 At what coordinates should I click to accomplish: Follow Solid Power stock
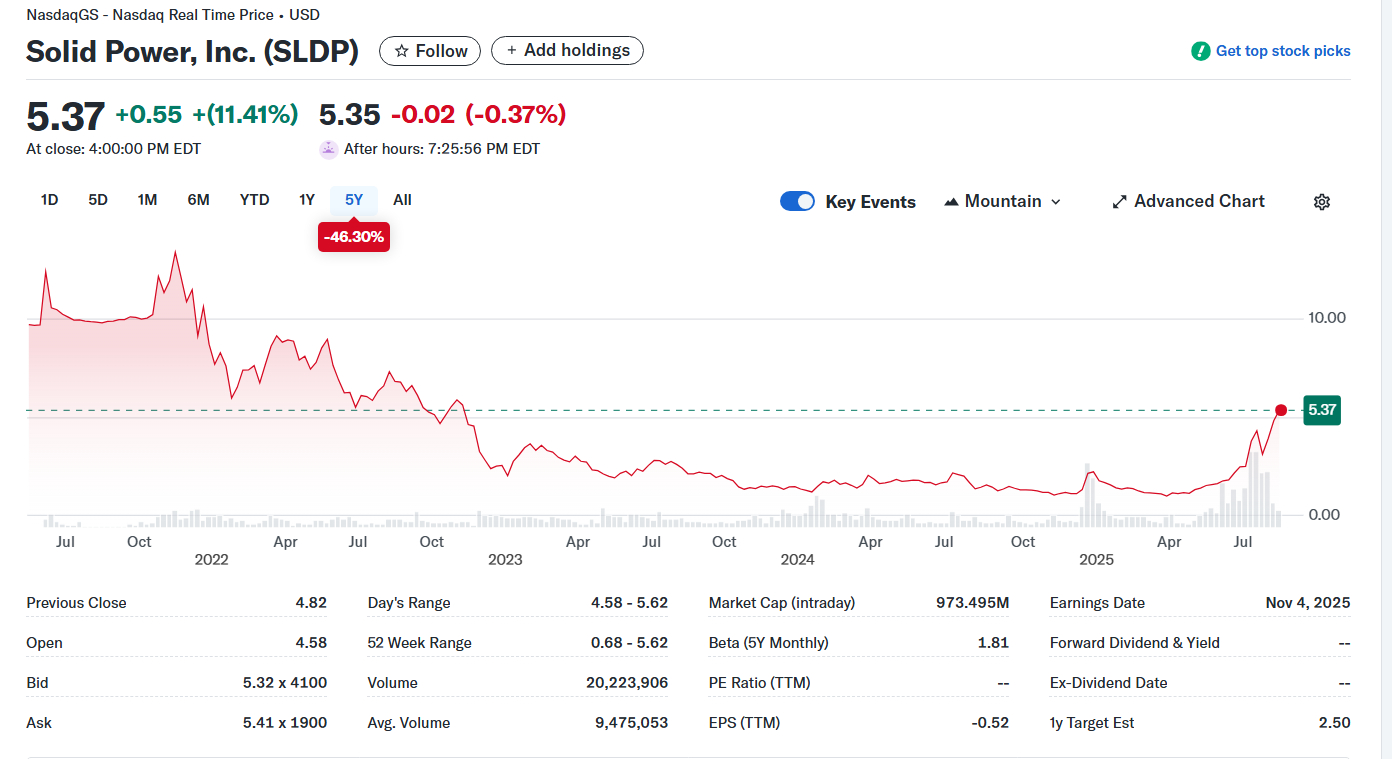430,51
